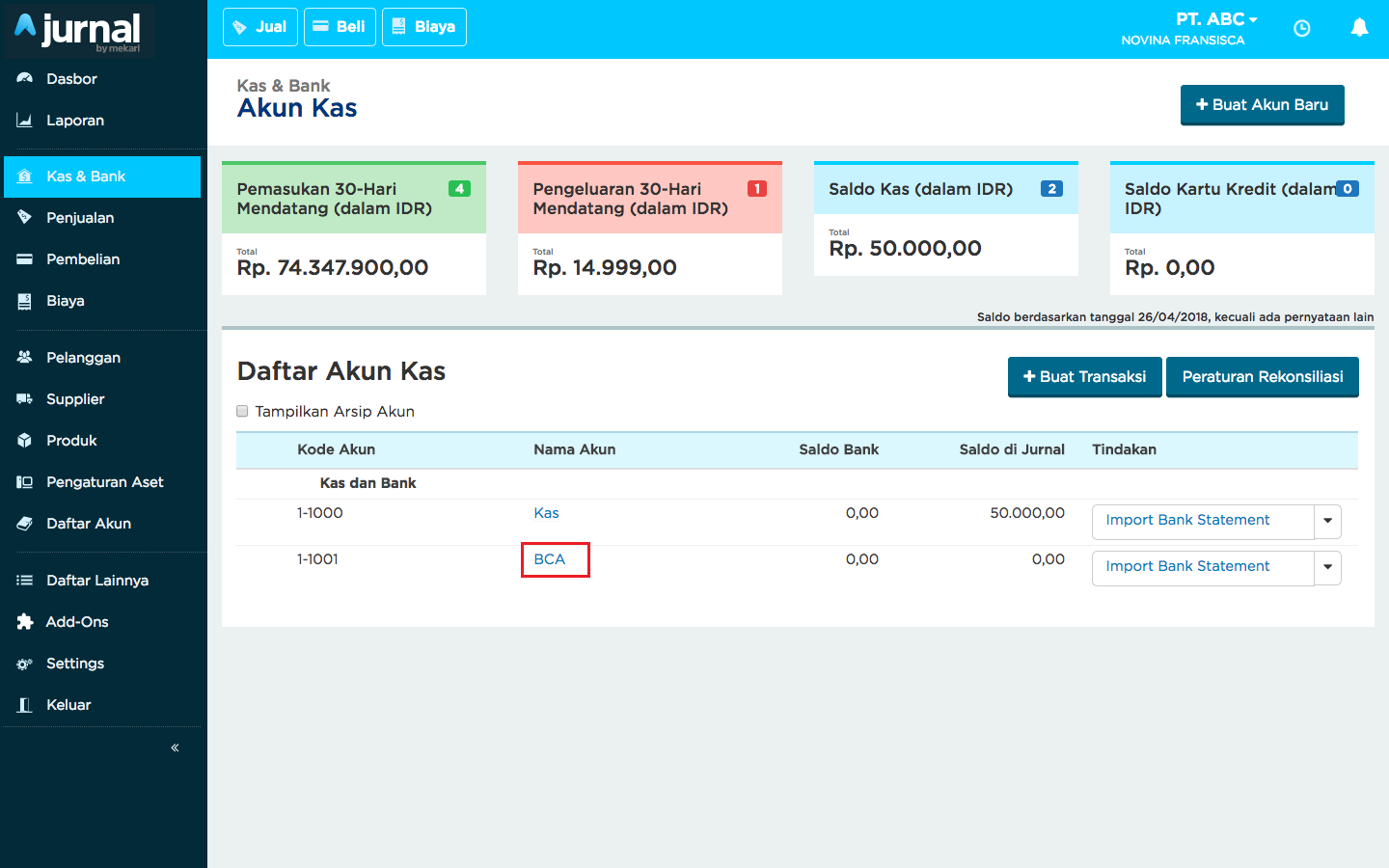1389x868 pixels.
Task: Open the PT. ABC company dropdown
Action: click(x=1216, y=19)
